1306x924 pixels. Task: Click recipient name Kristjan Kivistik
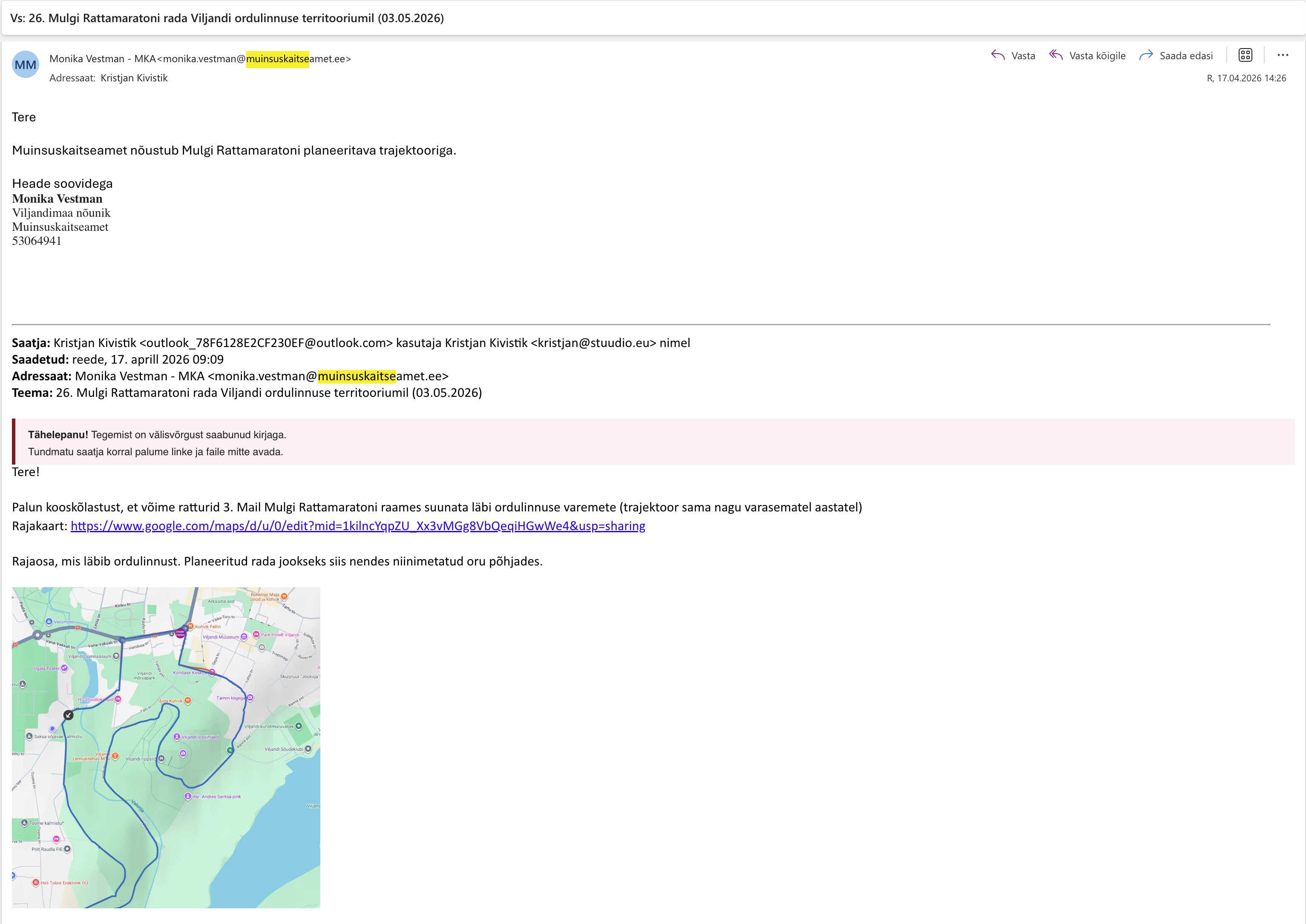coord(134,78)
